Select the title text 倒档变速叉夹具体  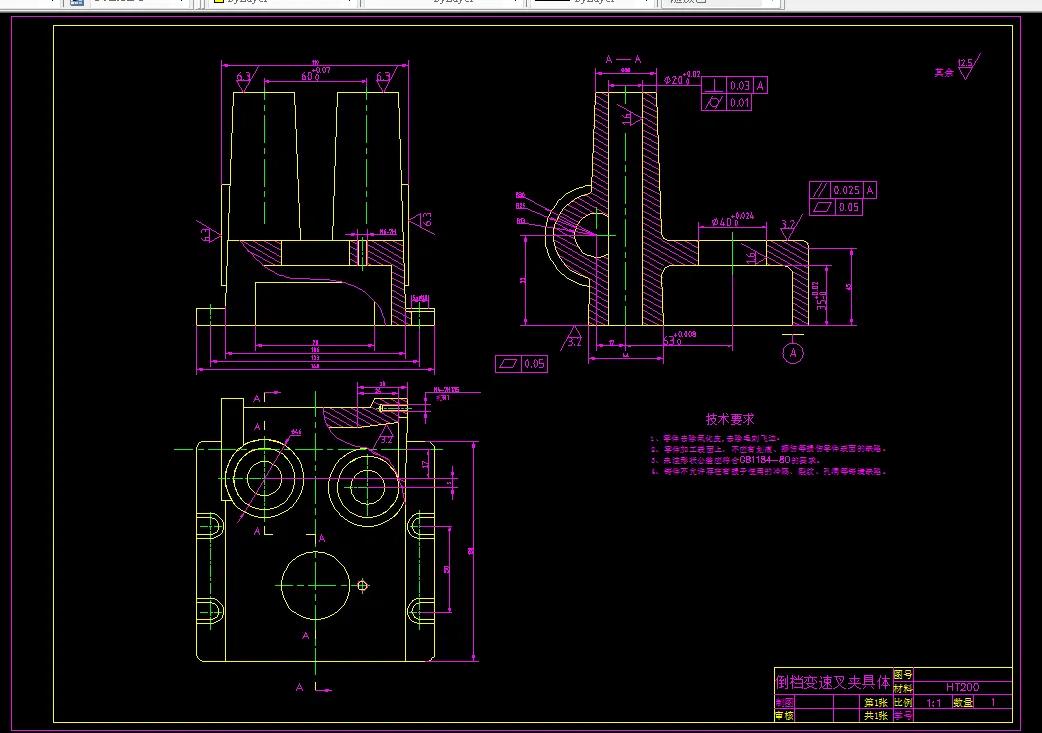[x=833, y=682]
